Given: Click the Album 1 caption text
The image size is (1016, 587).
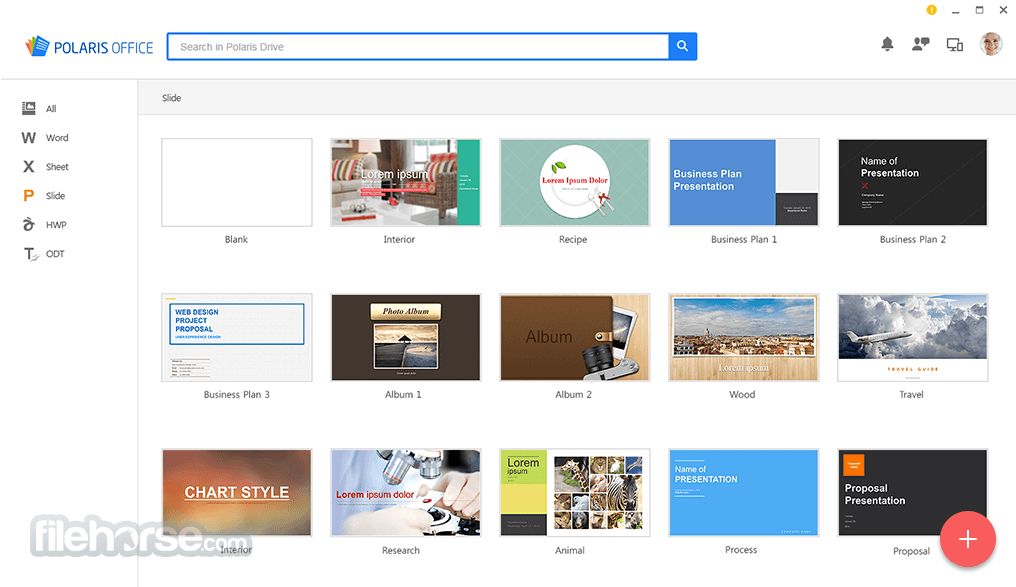Looking at the screenshot, I should pyautogui.click(x=403, y=394).
